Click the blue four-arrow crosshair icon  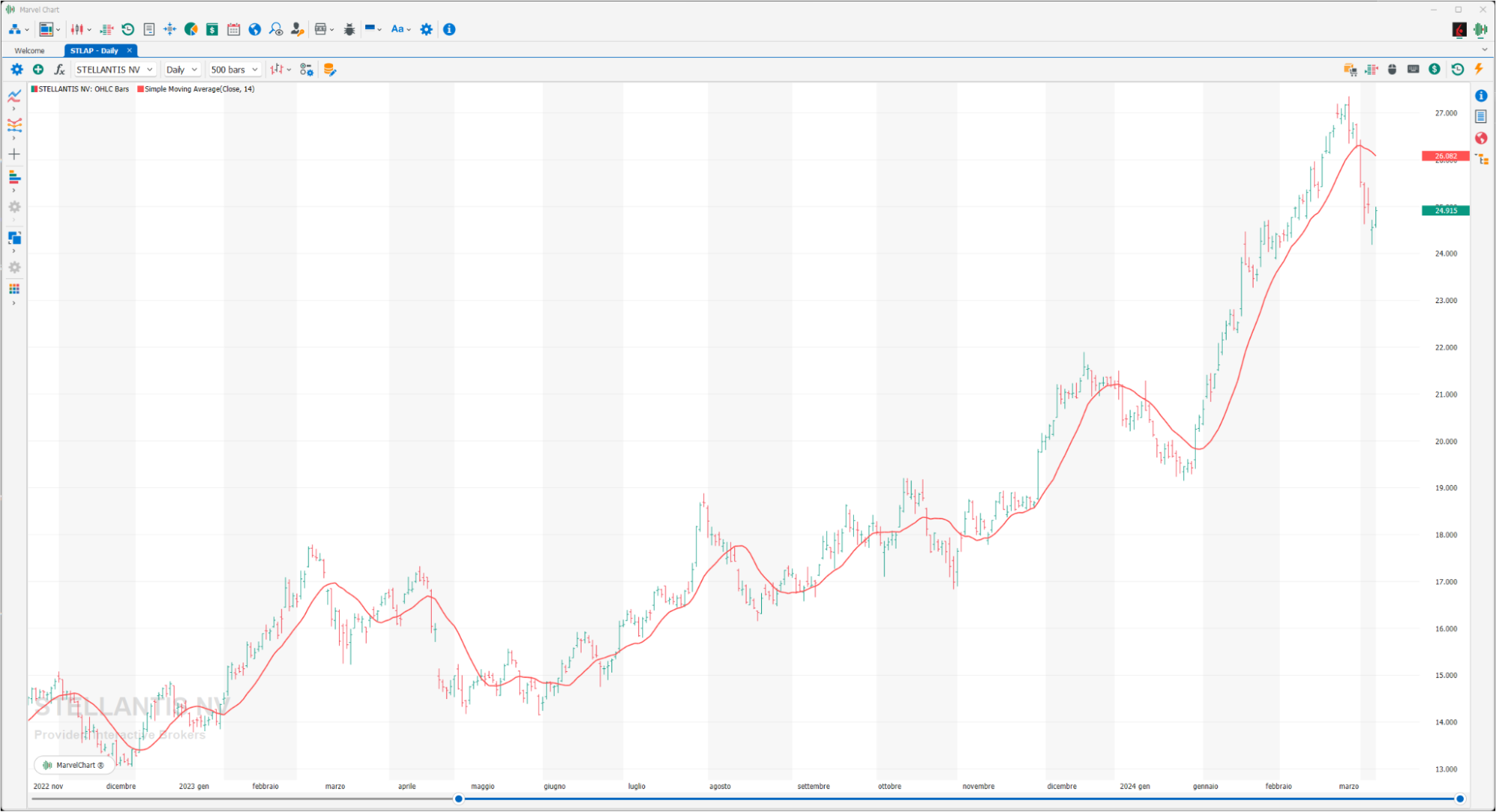(170, 29)
